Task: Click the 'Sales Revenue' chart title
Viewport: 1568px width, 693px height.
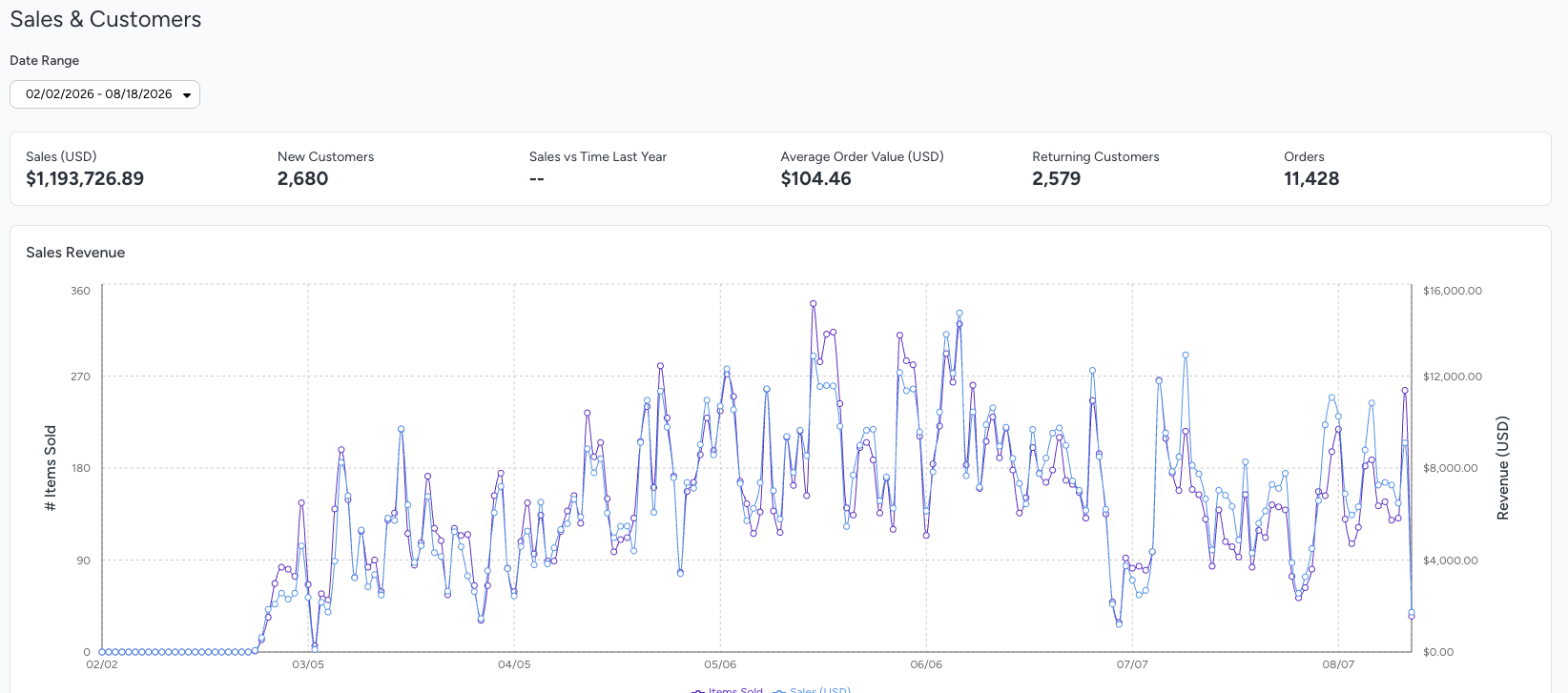Action: click(75, 253)
